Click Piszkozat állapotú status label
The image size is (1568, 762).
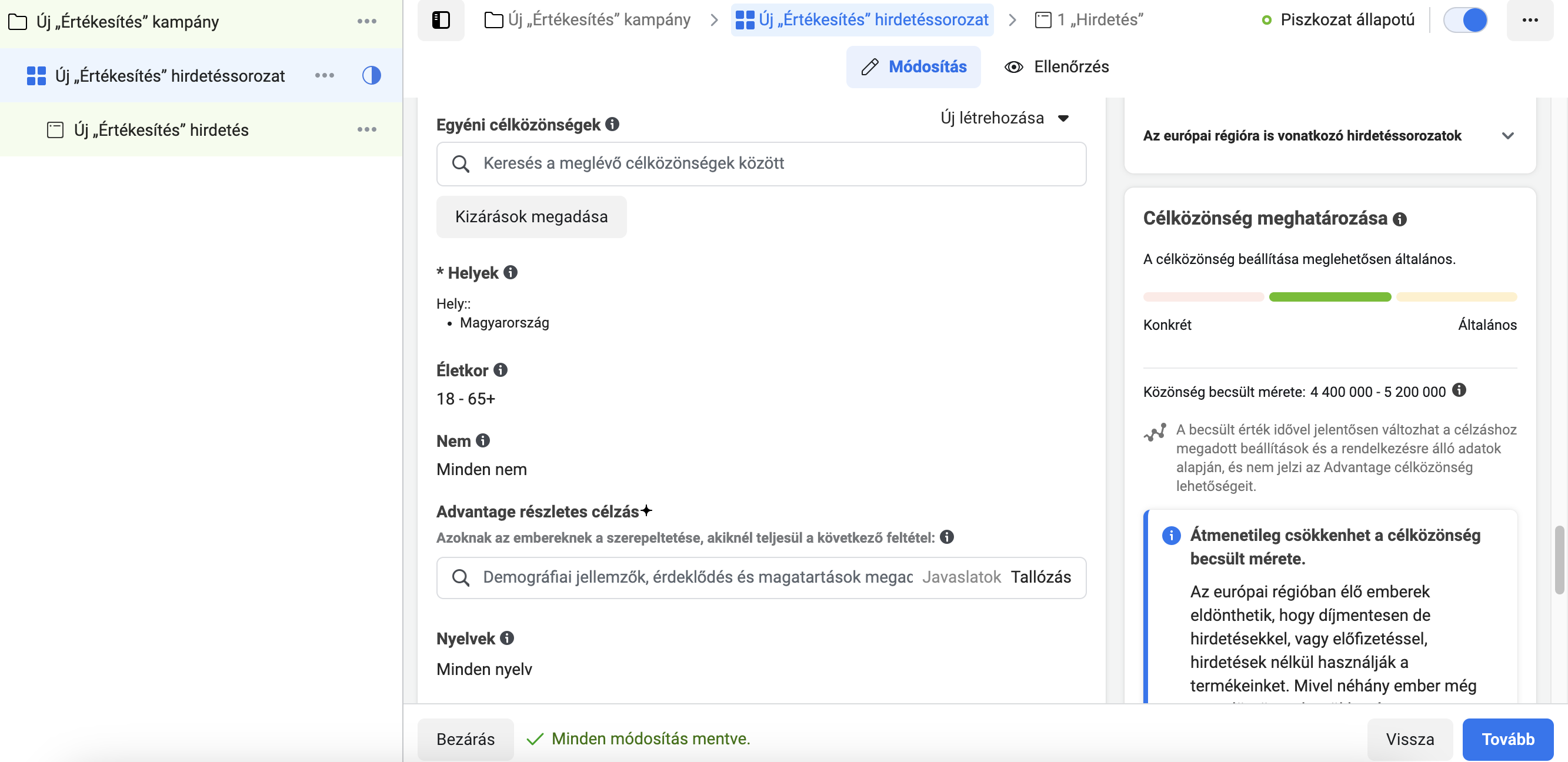[x=1346, y=20]
